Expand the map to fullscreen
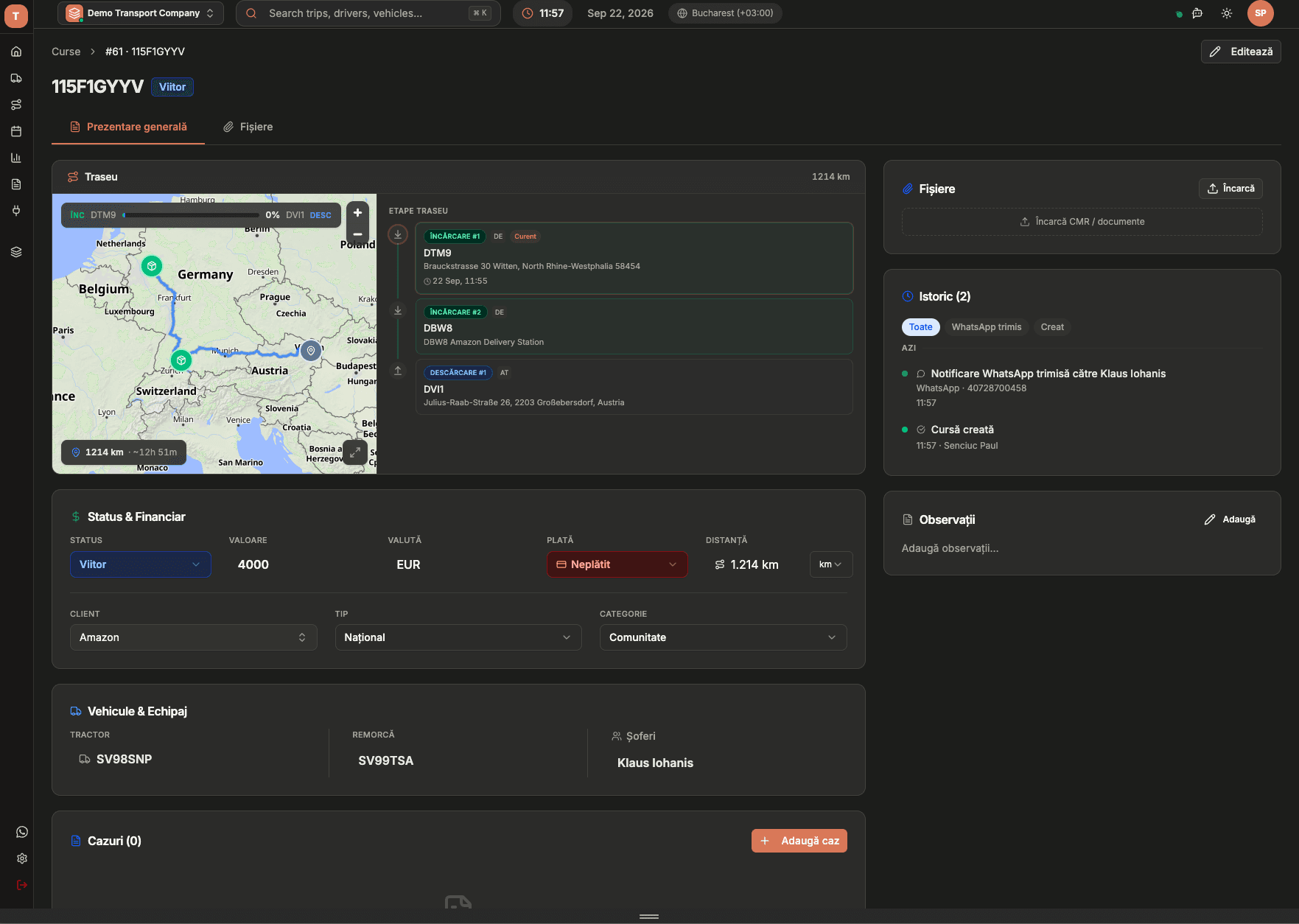Screen dimensions: 1299x924 point(355,452)
